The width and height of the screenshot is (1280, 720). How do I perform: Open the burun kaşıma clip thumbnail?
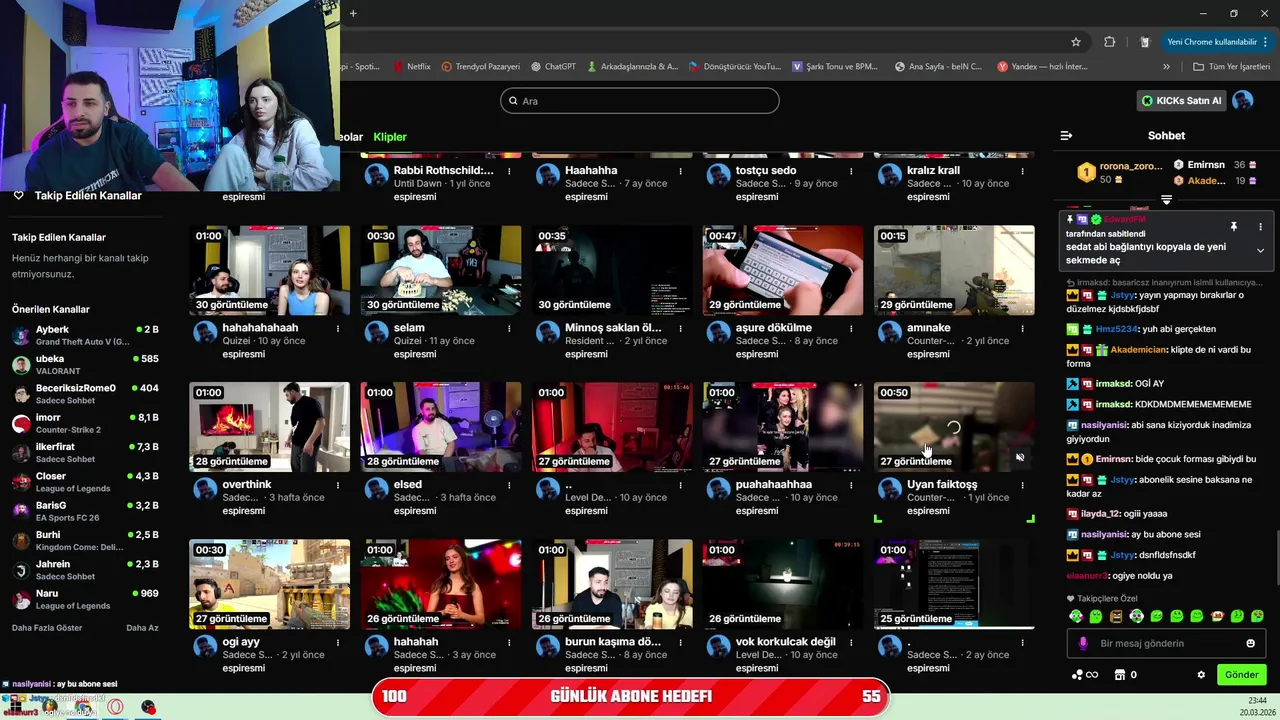coord(612,584)
